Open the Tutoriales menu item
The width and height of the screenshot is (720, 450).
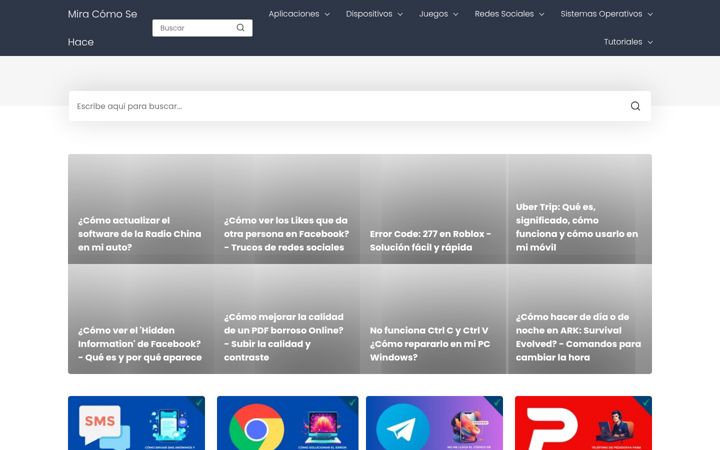point(623,42)
